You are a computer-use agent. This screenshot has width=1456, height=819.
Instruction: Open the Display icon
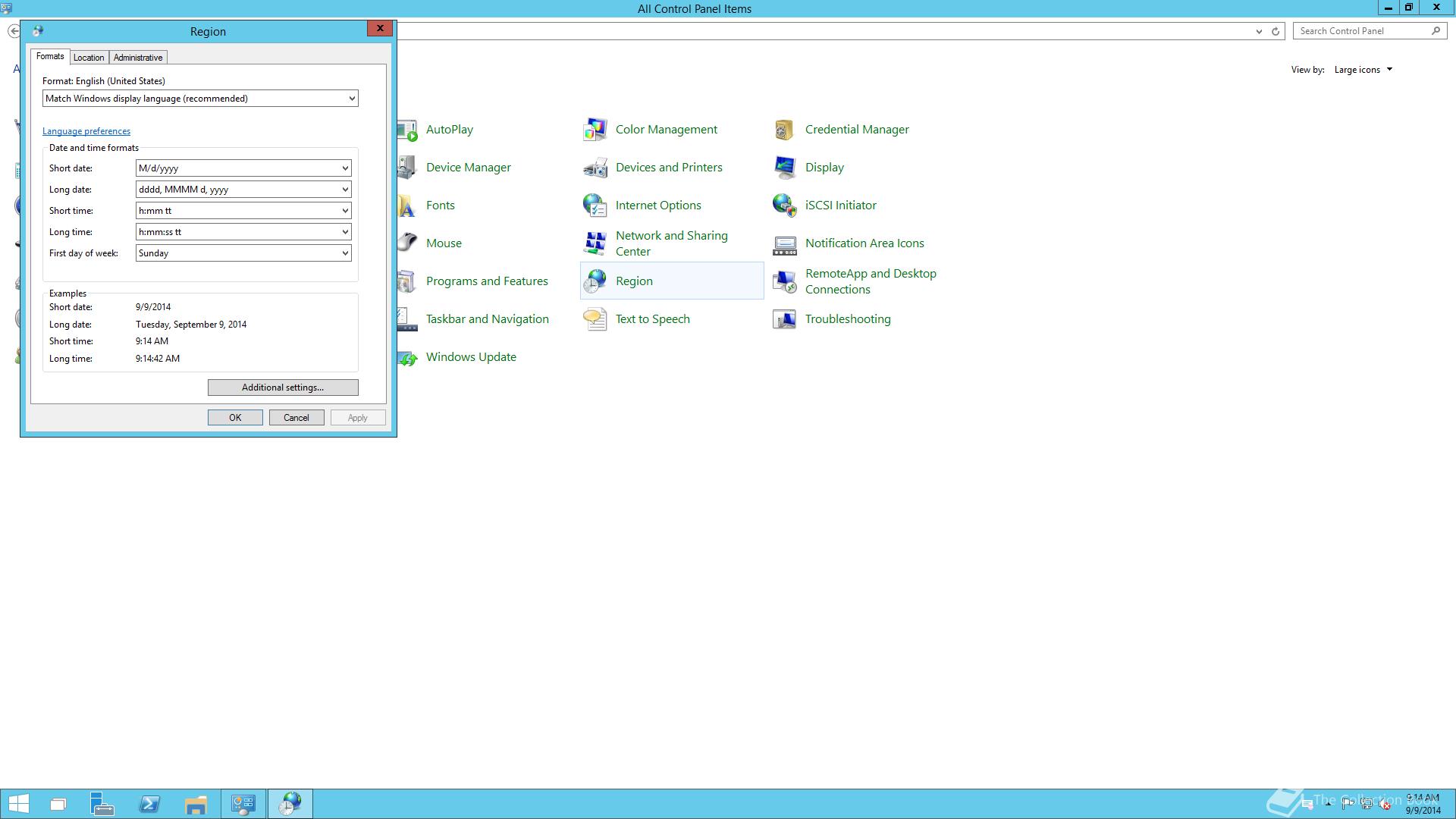784,168
